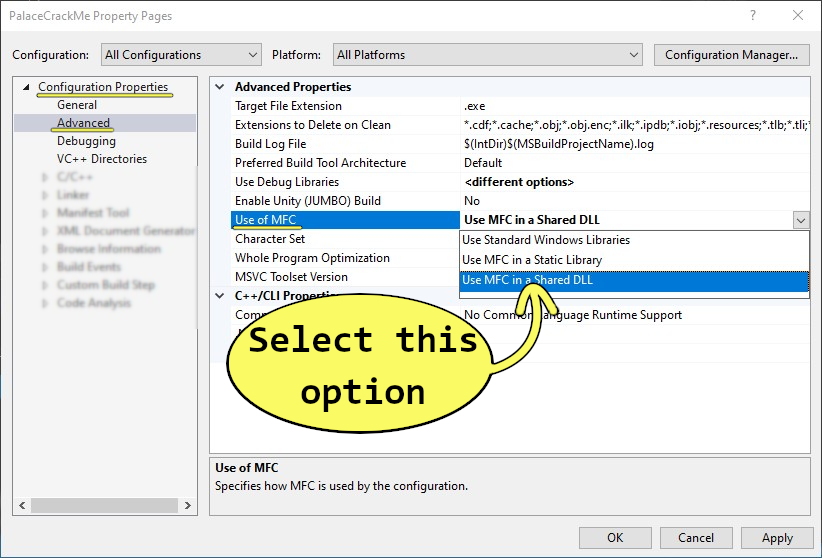The width and height of the screenshot is (822, 558).
Task: Click the tree scrollbar left arrow
Action: (22, 506)
